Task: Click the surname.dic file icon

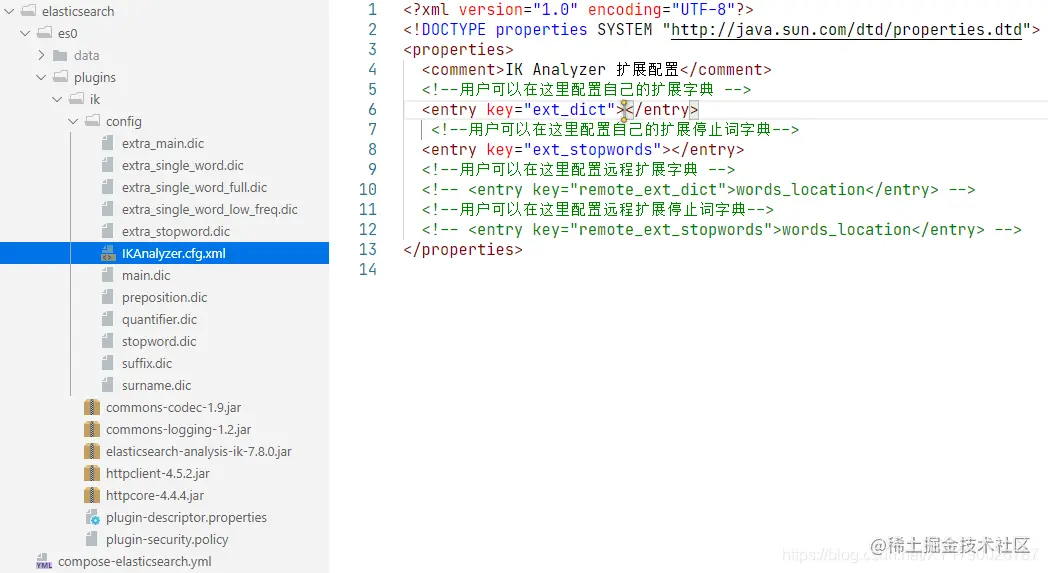Action: (x=108, y=386)
